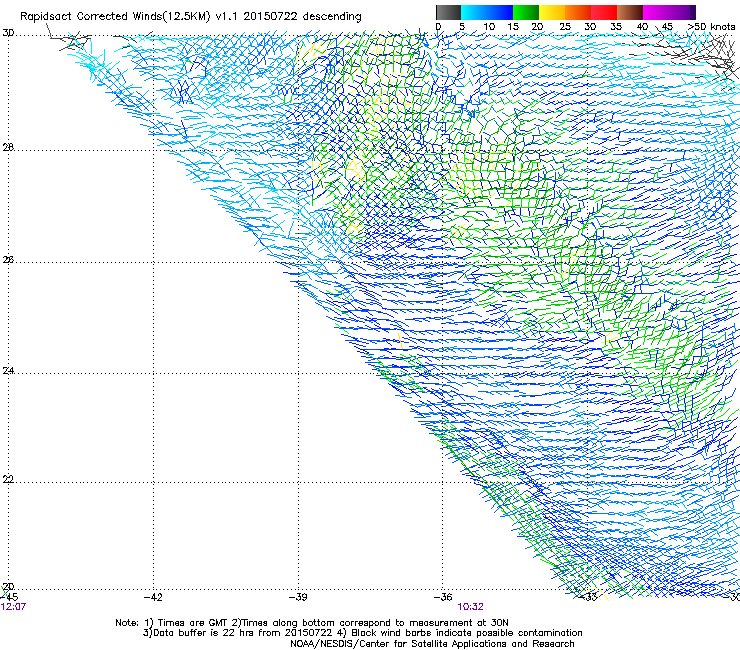Screen dimensions: 740x650
Task: Click the ">50 knots" legend label
Action: 711,26
